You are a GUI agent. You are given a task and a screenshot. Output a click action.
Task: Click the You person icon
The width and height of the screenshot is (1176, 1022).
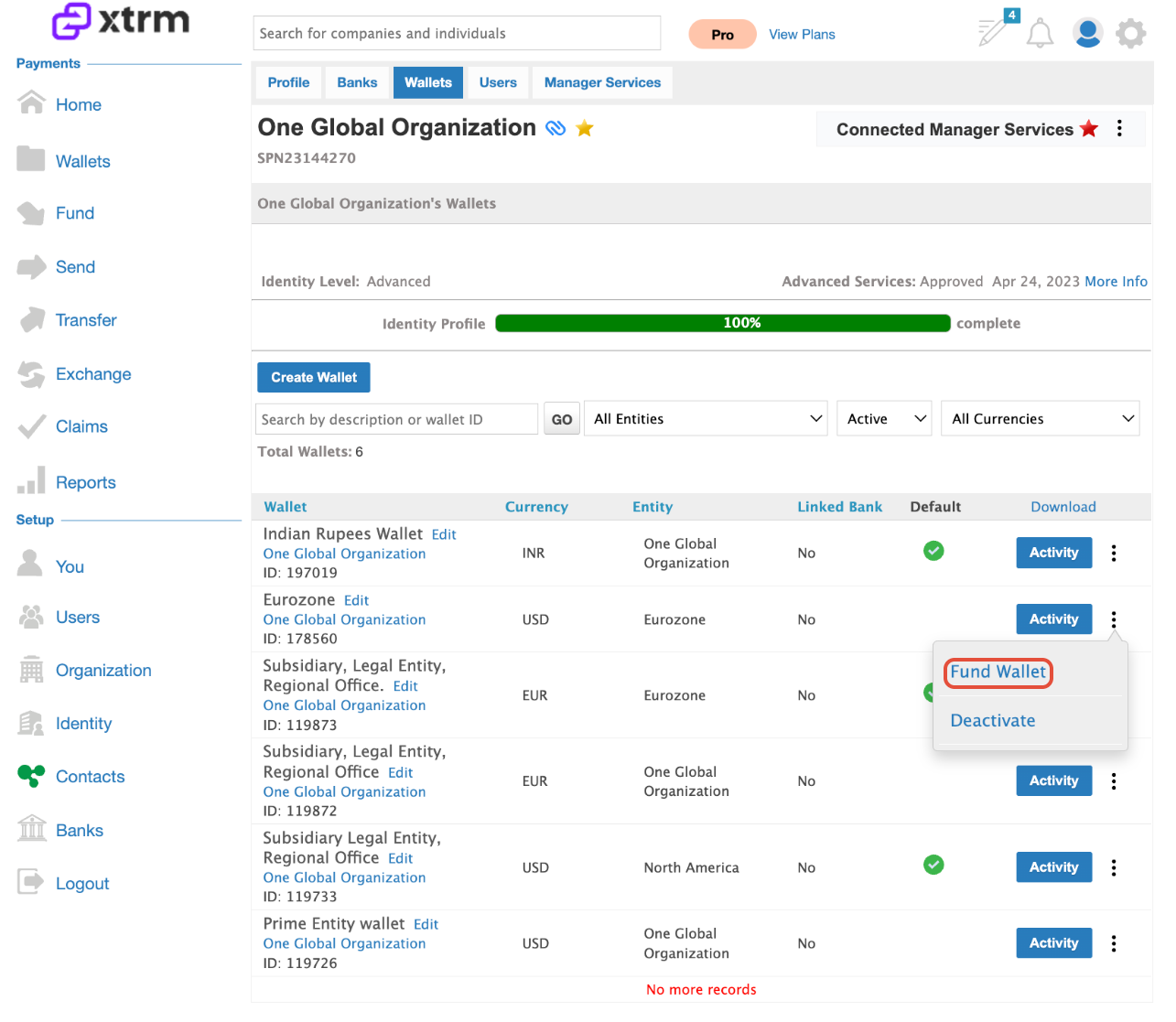click(30, 563)
